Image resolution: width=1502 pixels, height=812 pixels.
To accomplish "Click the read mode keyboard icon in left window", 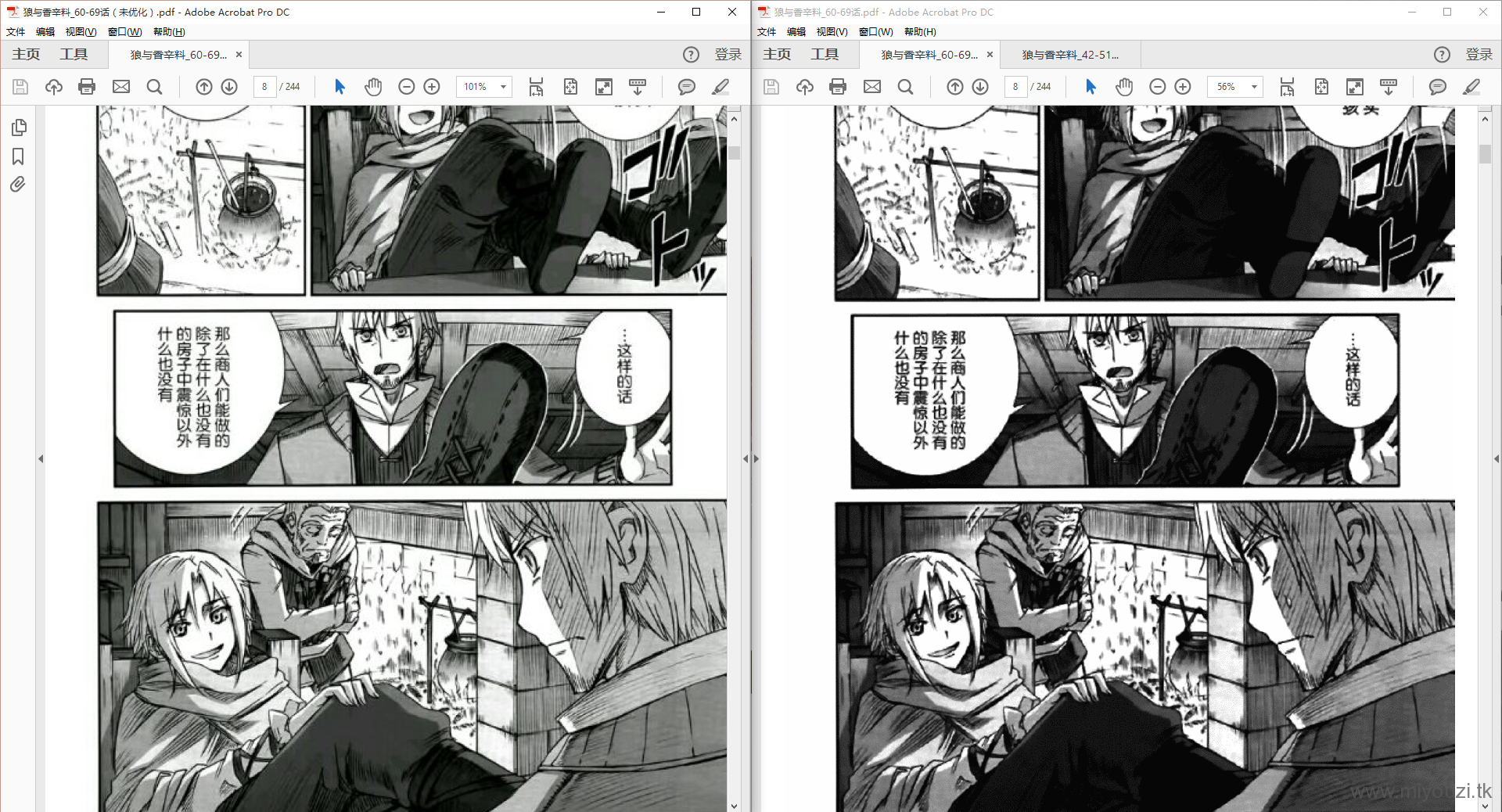I will 638,87.
